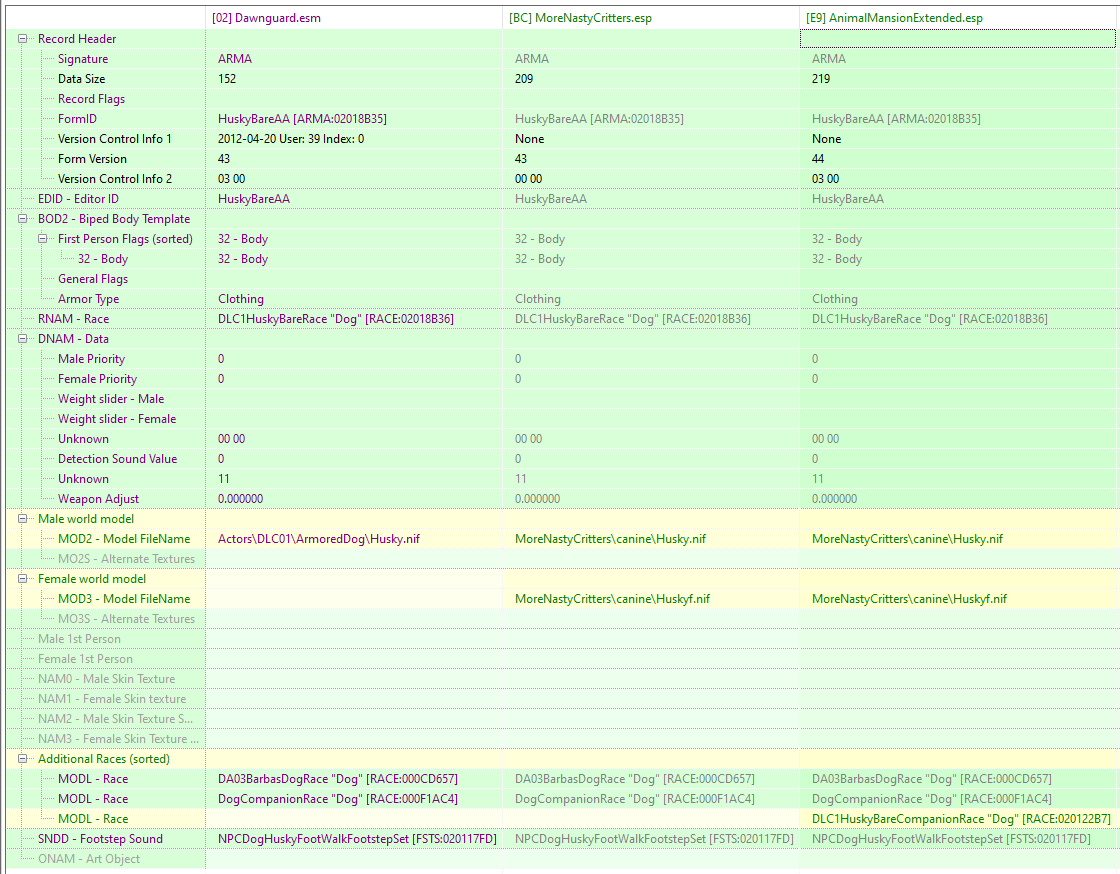Click Dawnguard FormID HuskyBareAA [ARMA:02018B35] cell
Screen dimensions: 1120x874
click(x=302, y=119)
